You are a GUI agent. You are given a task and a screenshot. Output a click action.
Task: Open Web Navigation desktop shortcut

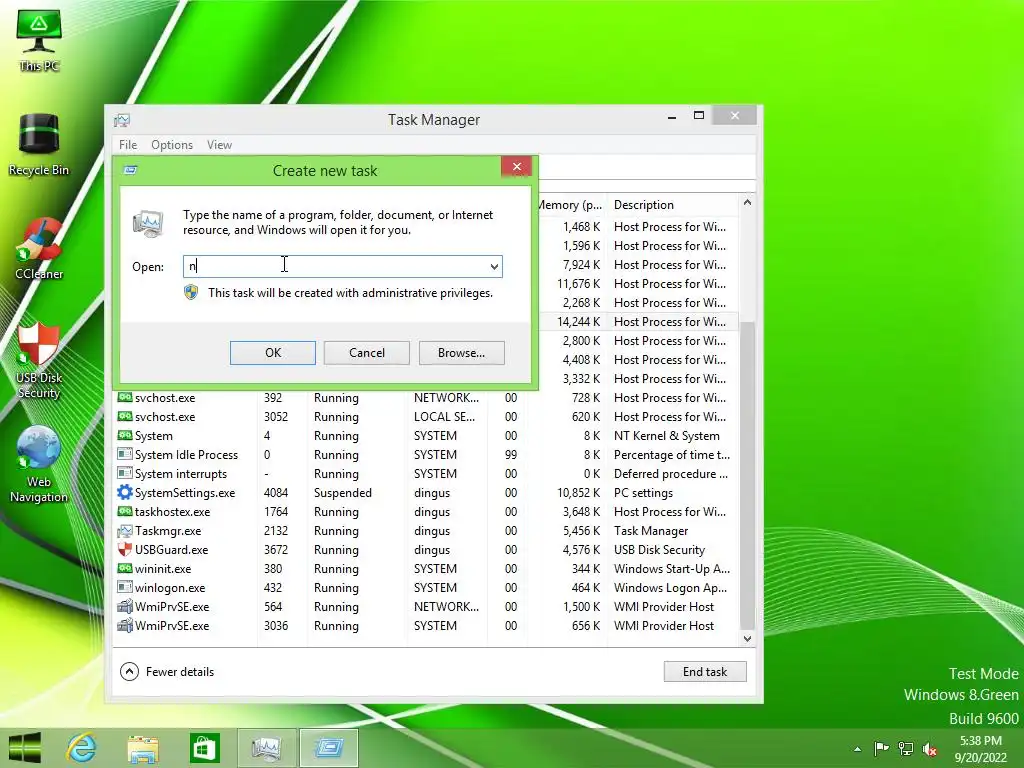click(x=39, y=465)
